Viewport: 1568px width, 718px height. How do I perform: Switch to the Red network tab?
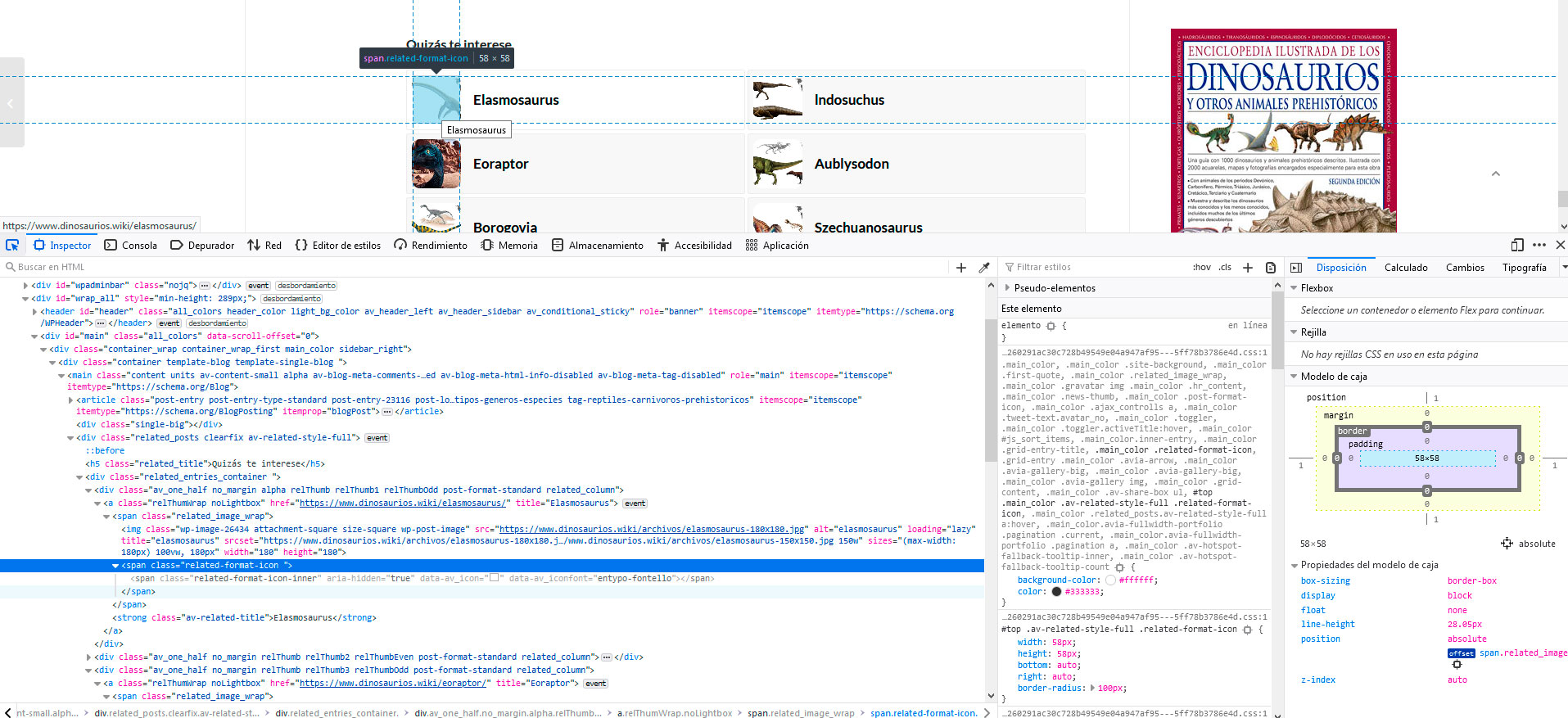click(264, 245)
